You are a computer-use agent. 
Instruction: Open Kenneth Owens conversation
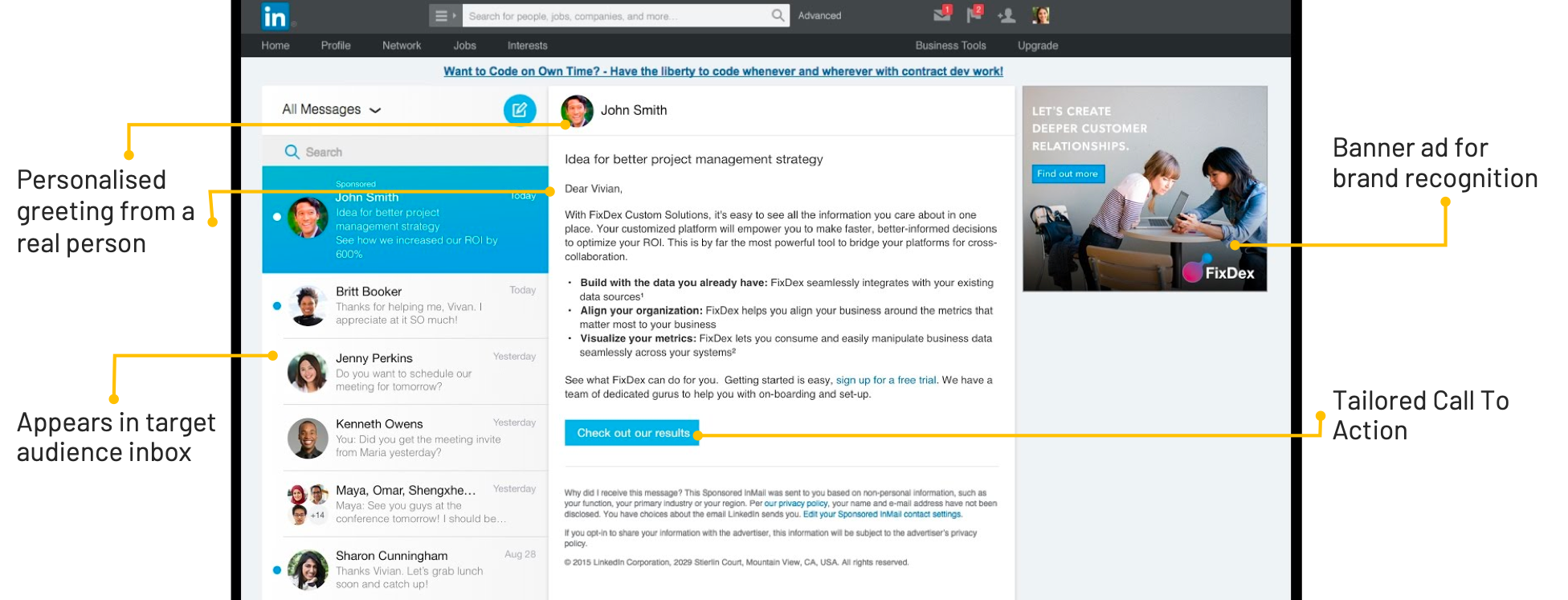(x=405, y=438)
